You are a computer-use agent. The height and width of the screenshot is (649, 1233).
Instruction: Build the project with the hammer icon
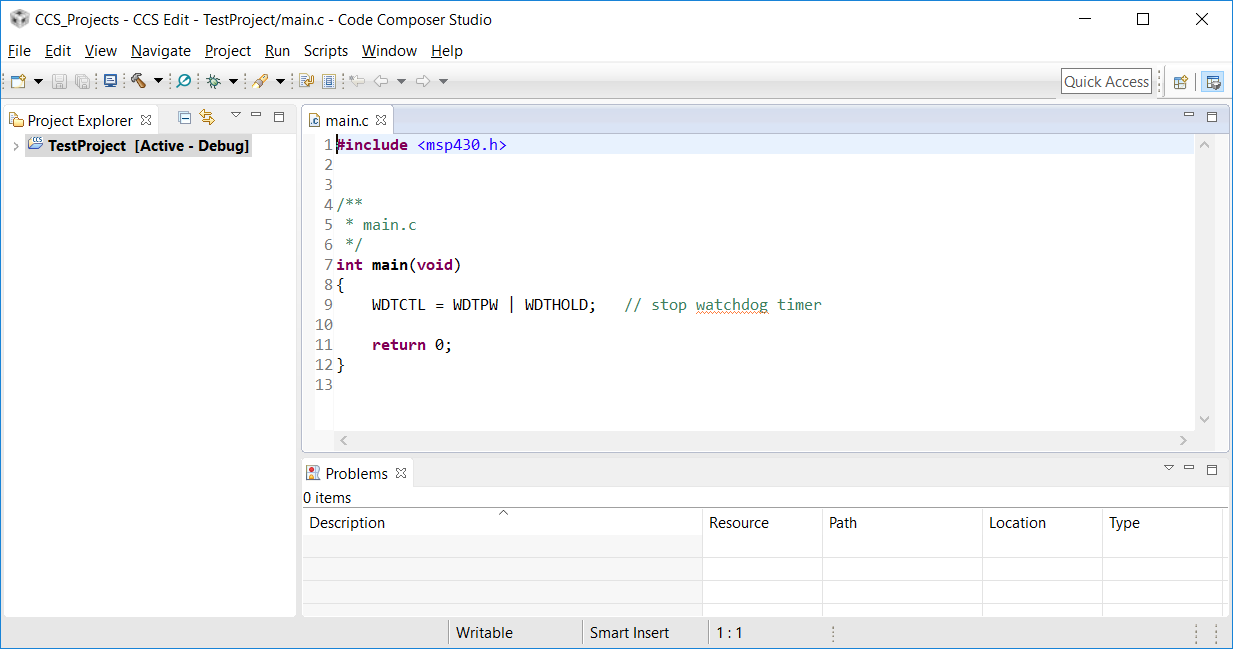point(137,81)
